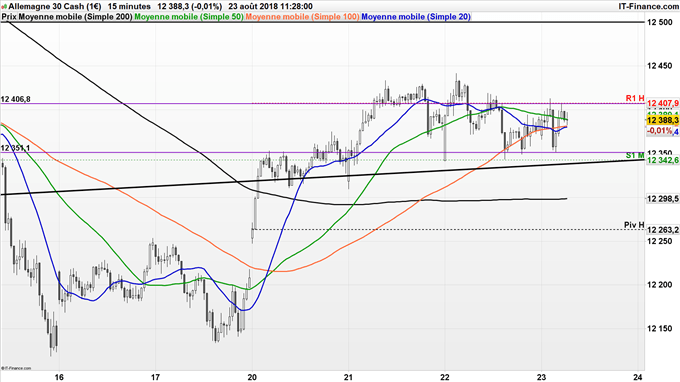
Task: Click the red 'R1 H' resistance label
Action: 635,98
